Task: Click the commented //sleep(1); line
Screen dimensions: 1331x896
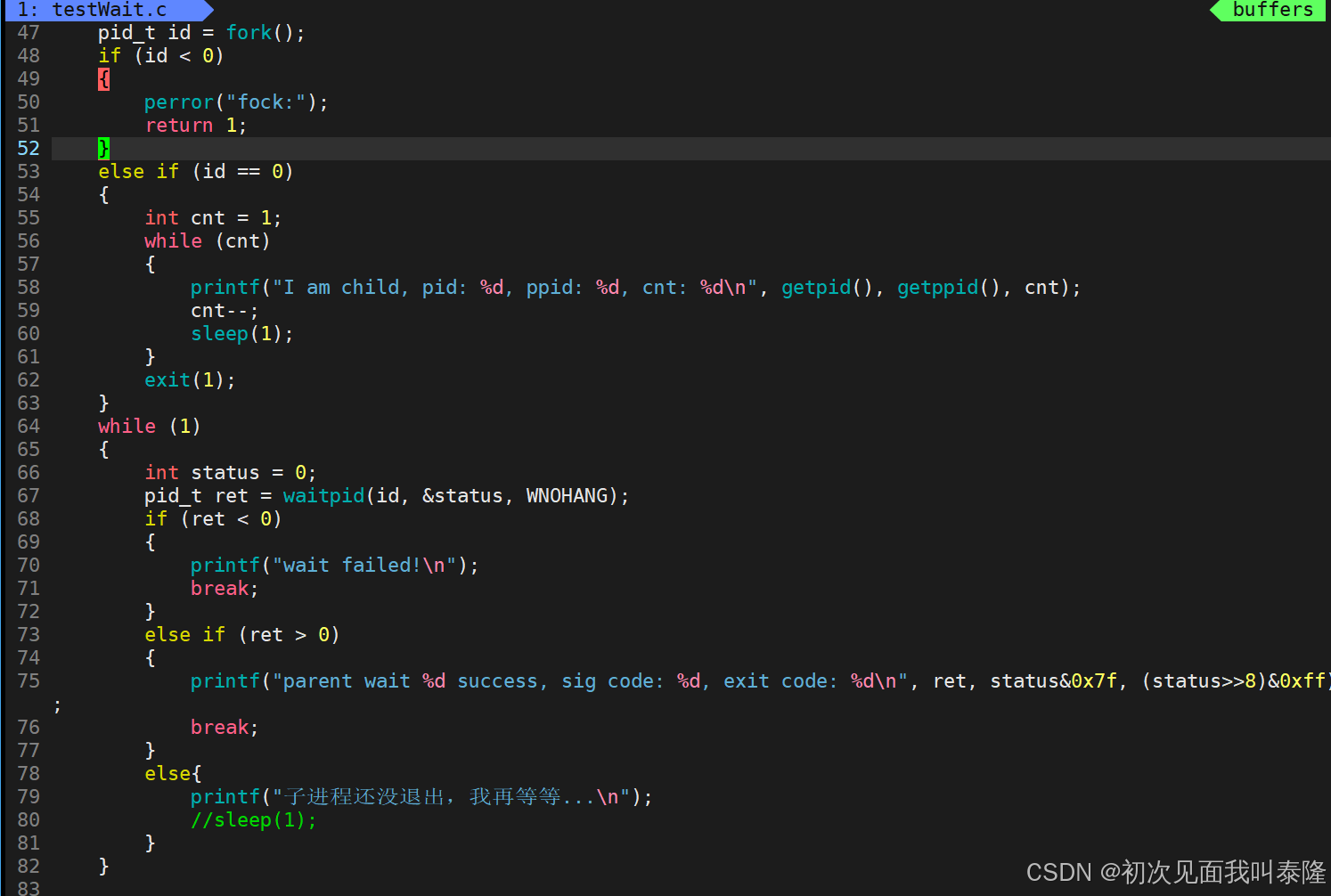Action: click(x=253, y=820)
